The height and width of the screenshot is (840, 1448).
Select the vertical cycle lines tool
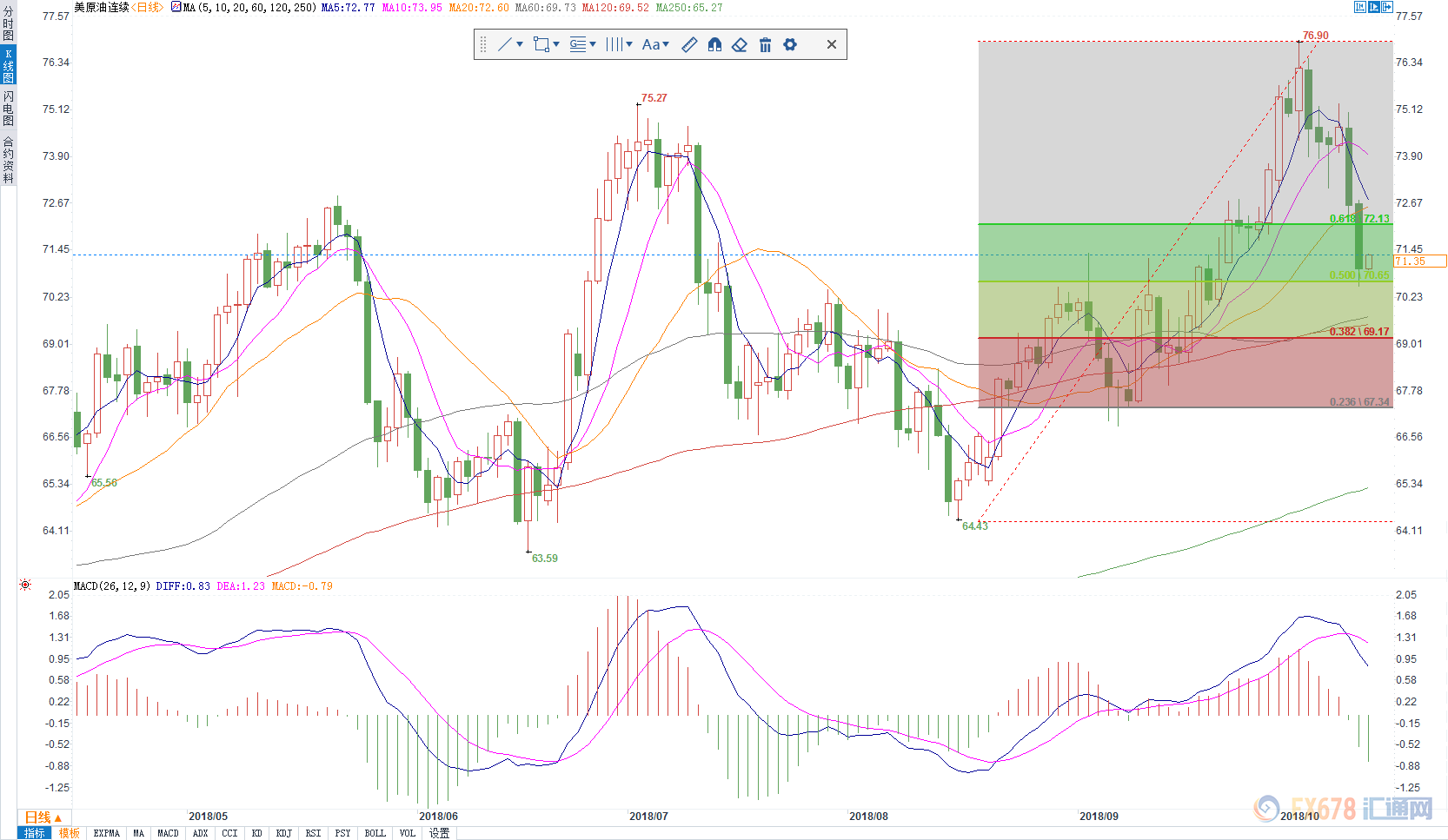click(x=614, y=44)
